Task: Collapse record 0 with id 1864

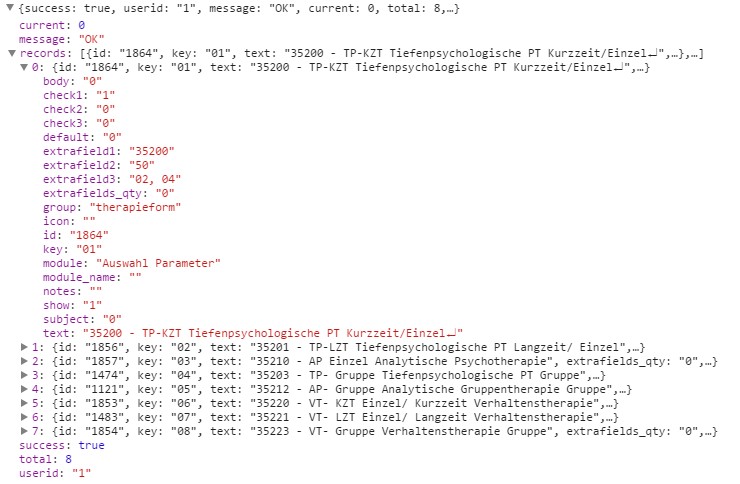Action: (24, 67)
